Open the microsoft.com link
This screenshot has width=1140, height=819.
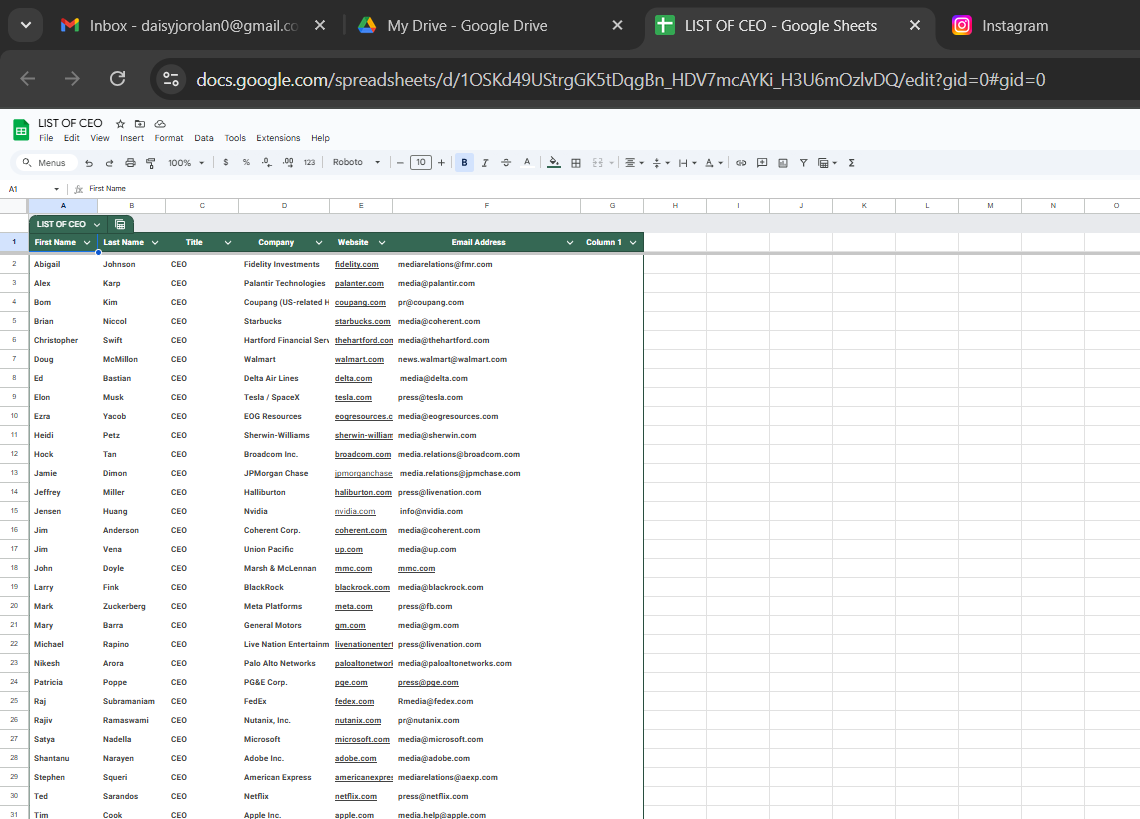point(362,740)
